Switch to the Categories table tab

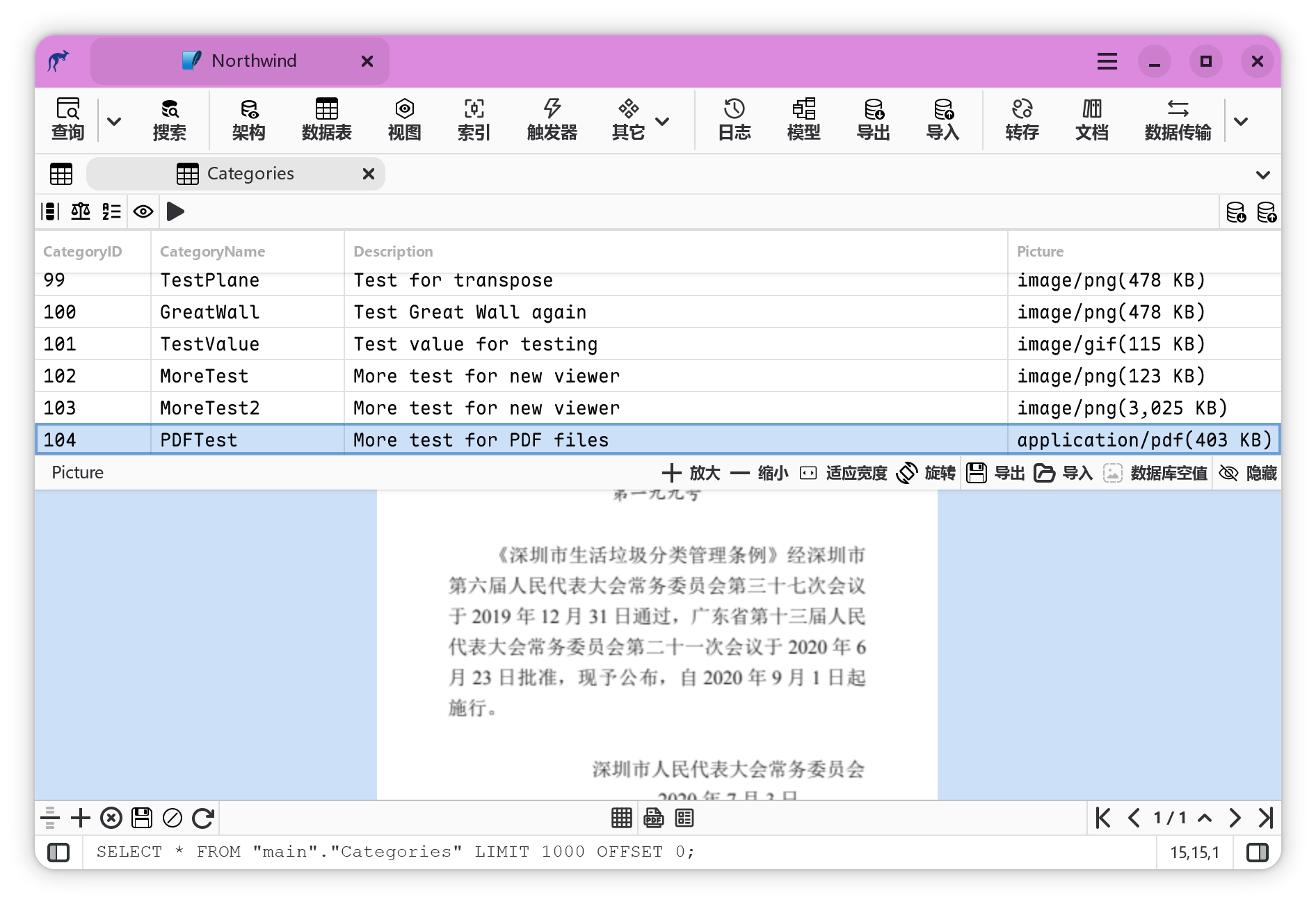click(250, 173)
